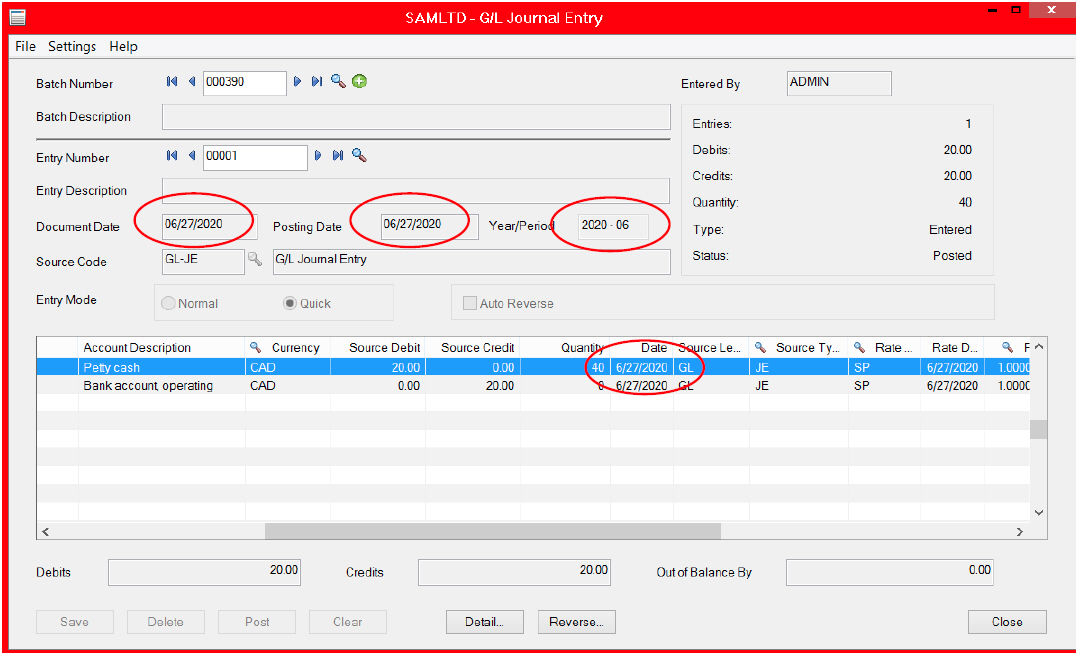Open the Entry Number finder
The image size is (1080, 656).
[359, 156]
